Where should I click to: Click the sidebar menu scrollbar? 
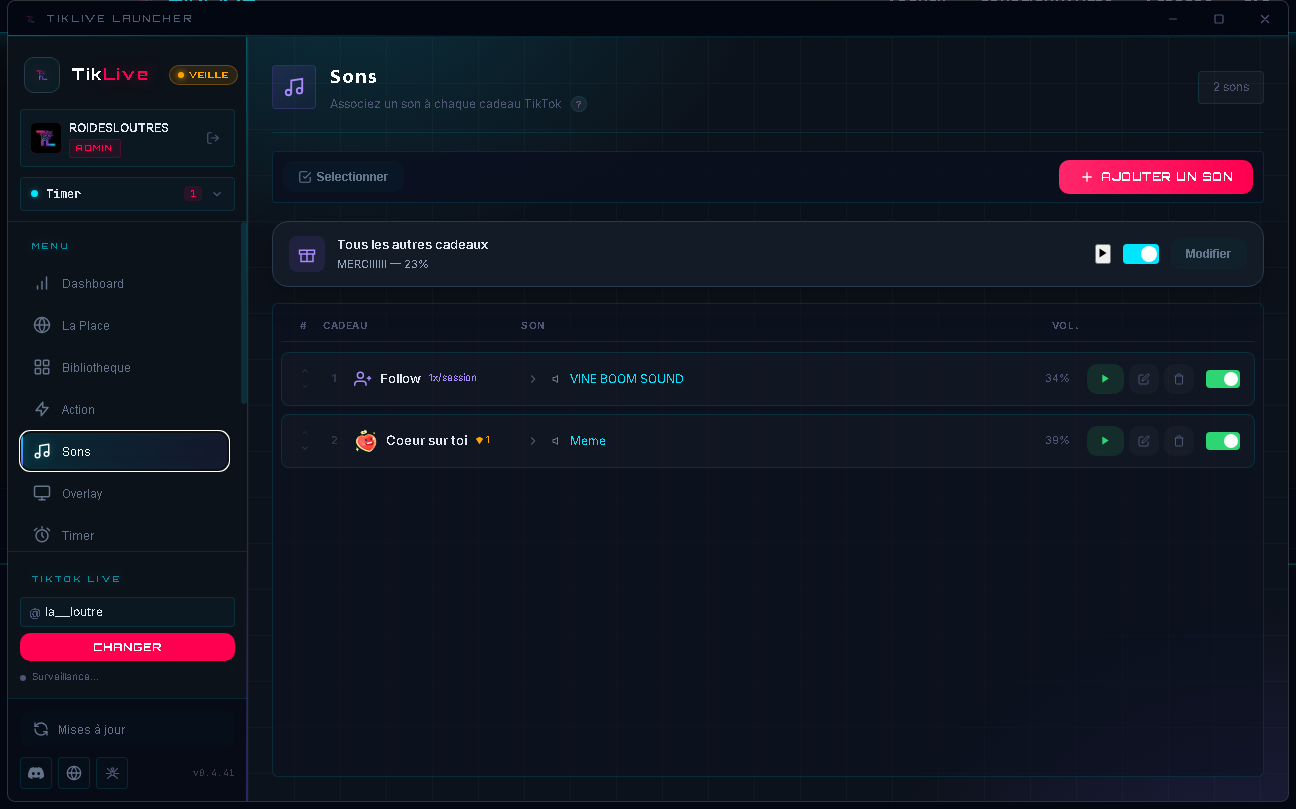(244, 312)
